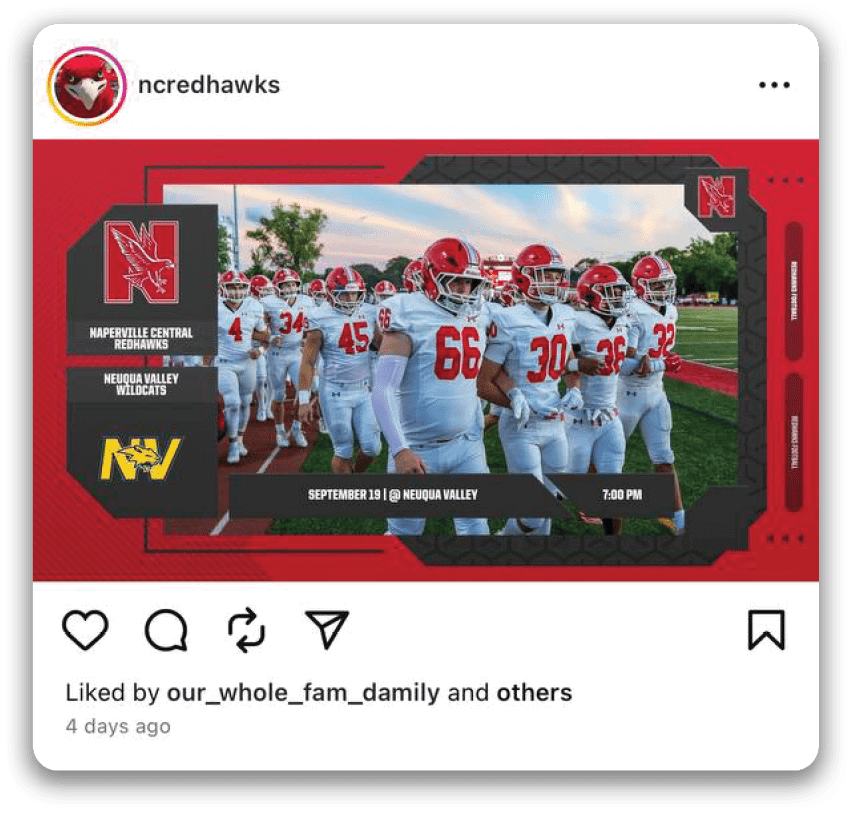Viewport: 852px width, 813px height.
Task: Like the post with the heart icon
Action: (85, 630)
